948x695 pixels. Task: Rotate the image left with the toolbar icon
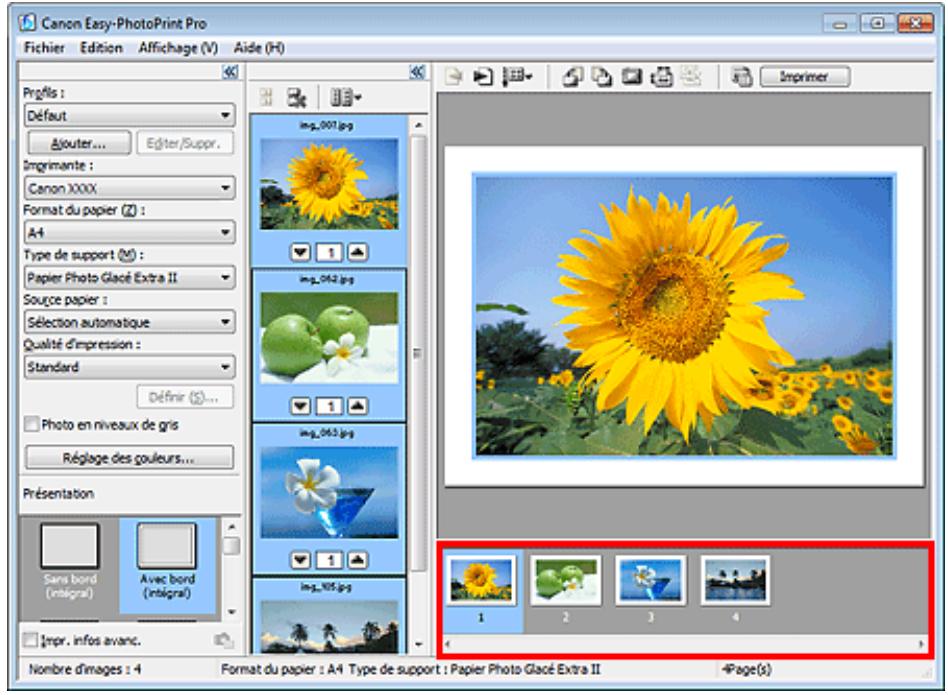click(x=573, y=77)
